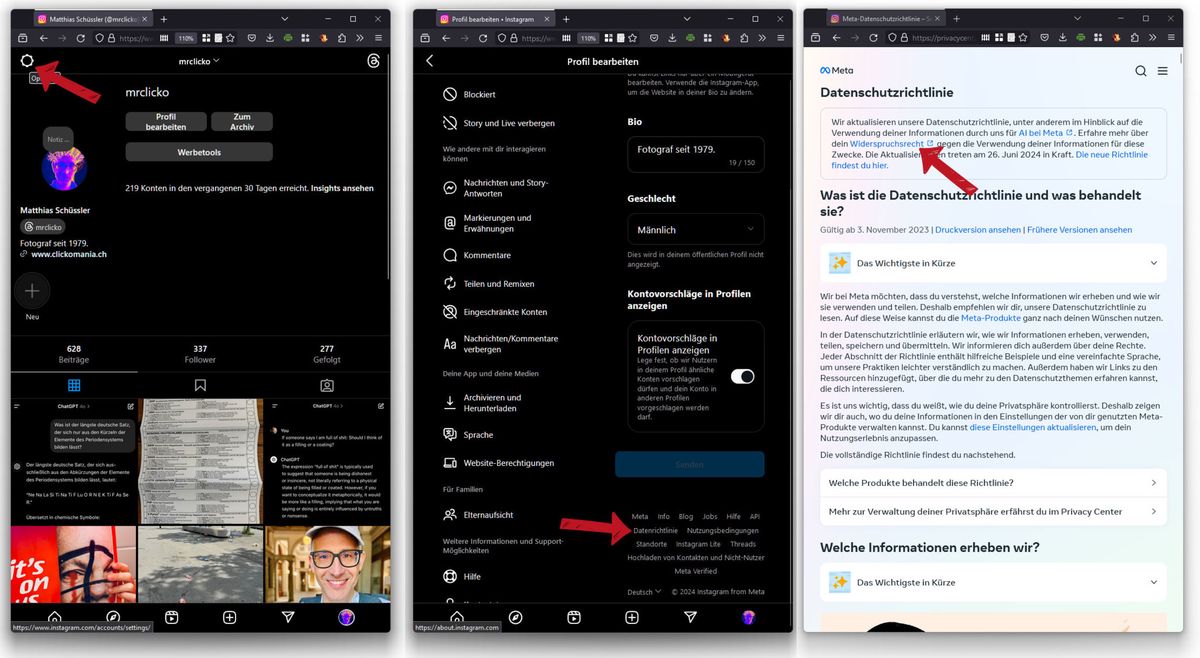Screen dimensions: 1200x658
Task: Expand the mrclicko account switcher chevron
Action: 216,61
